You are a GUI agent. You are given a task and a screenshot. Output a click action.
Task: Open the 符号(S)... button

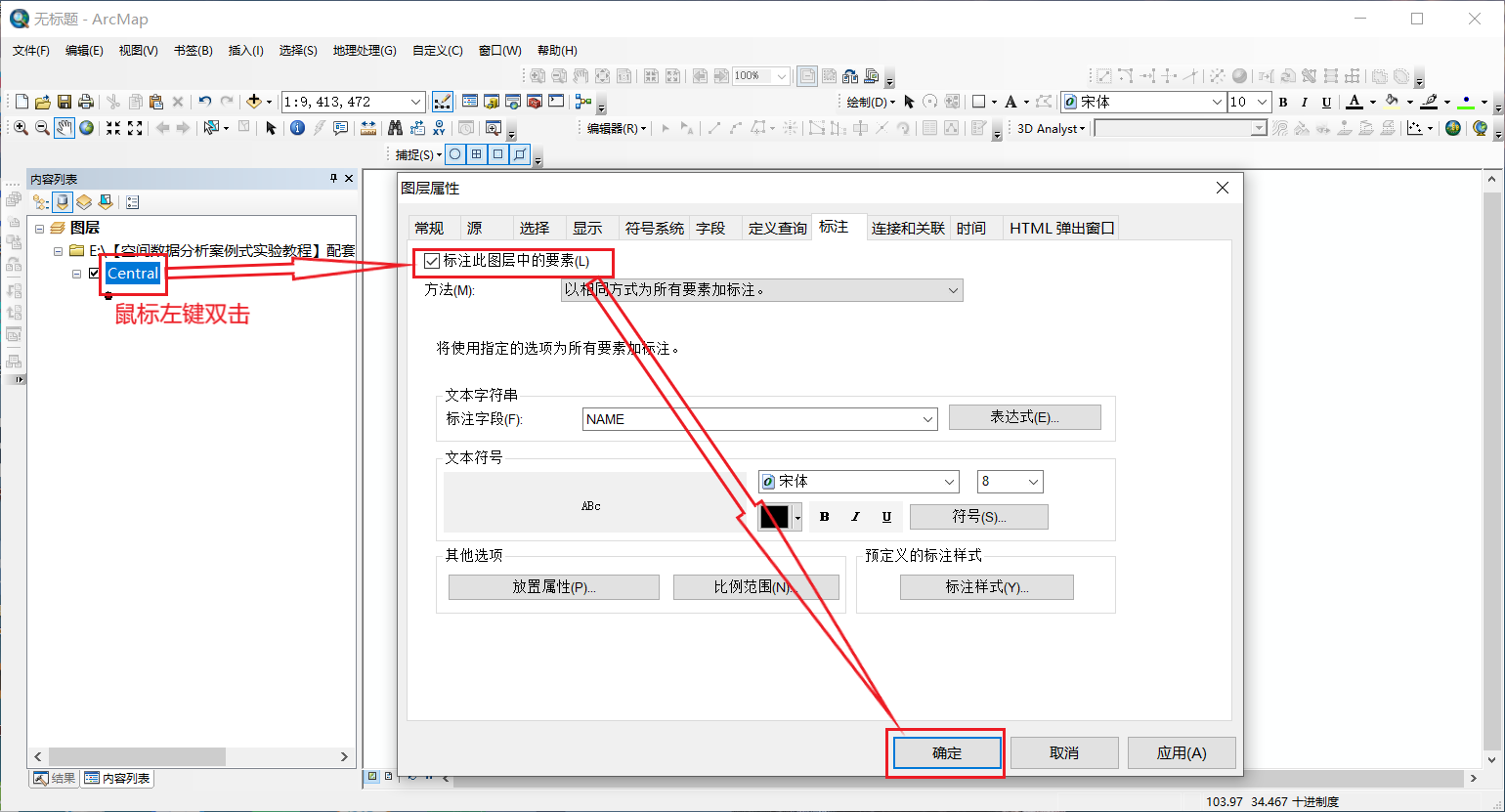979,517
